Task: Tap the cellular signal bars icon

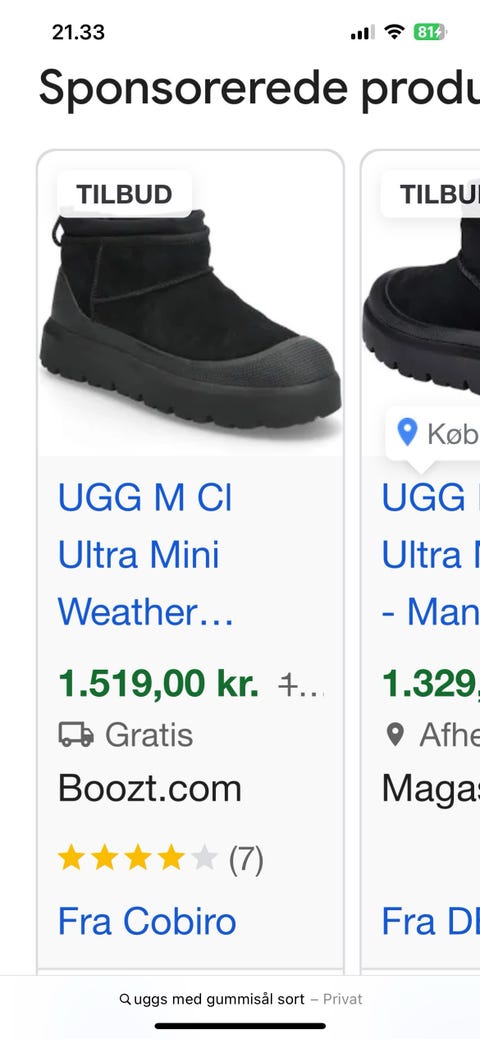Action: click(362, 32)
